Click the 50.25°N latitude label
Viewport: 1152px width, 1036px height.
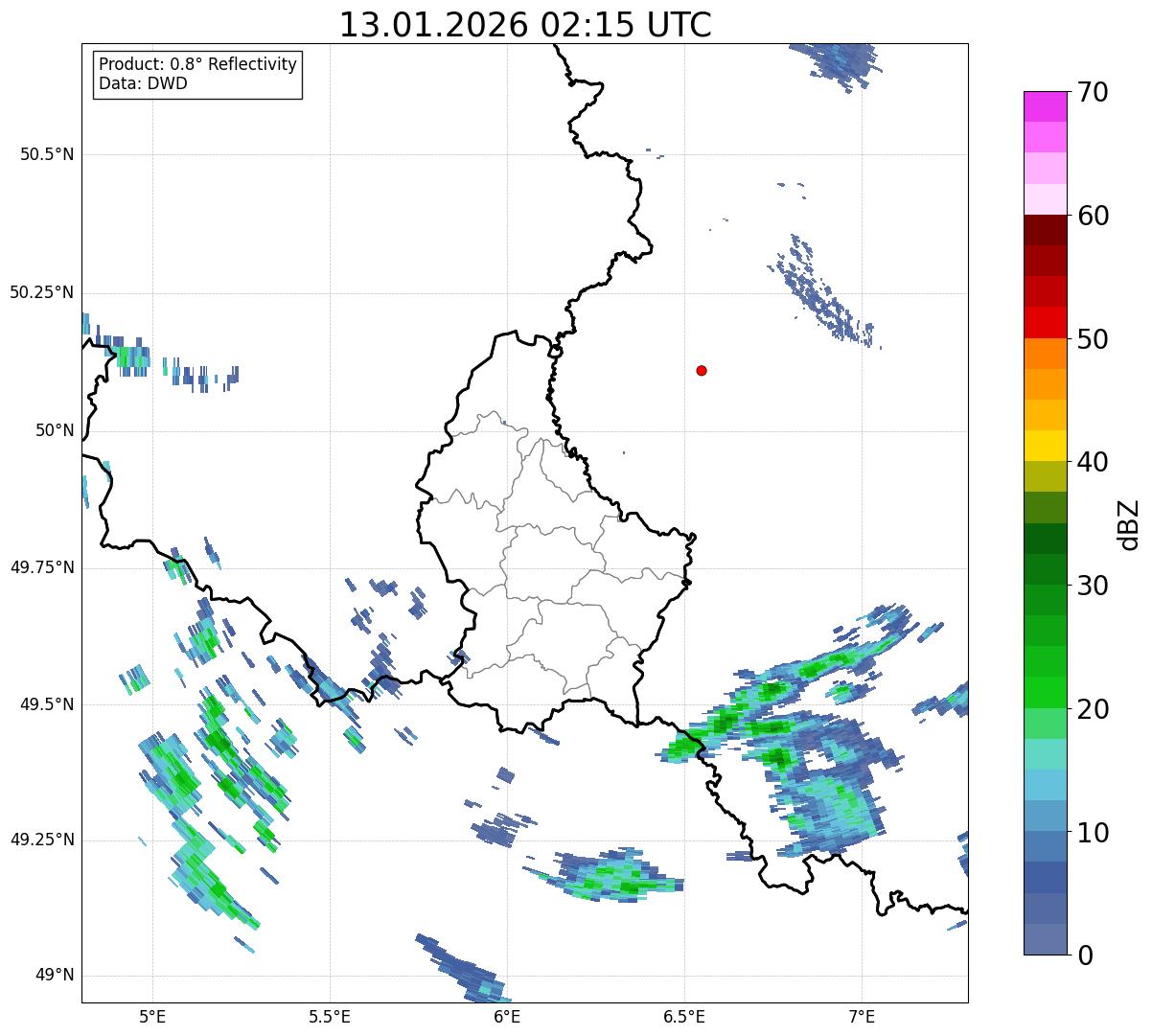click(42, 292)
